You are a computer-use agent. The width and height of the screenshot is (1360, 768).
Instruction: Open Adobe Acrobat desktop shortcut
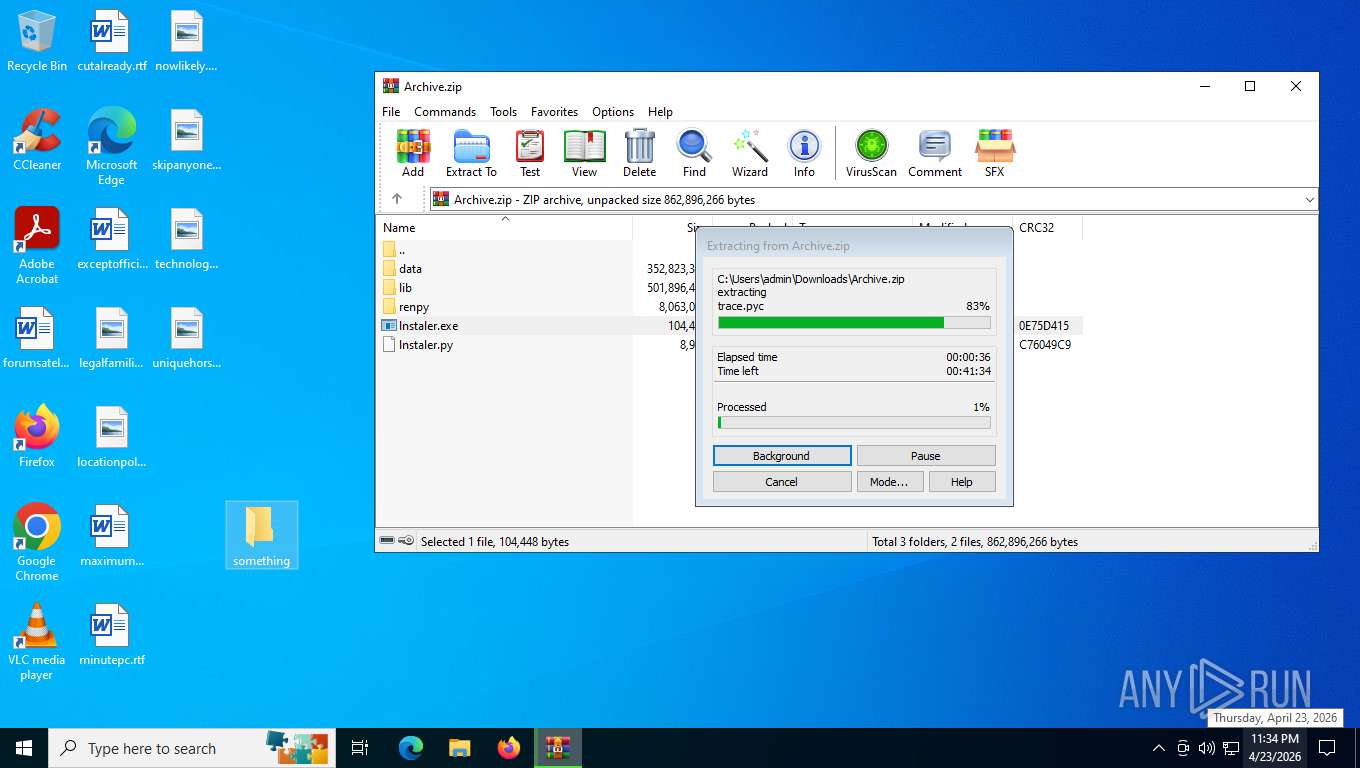click(37, 246)
